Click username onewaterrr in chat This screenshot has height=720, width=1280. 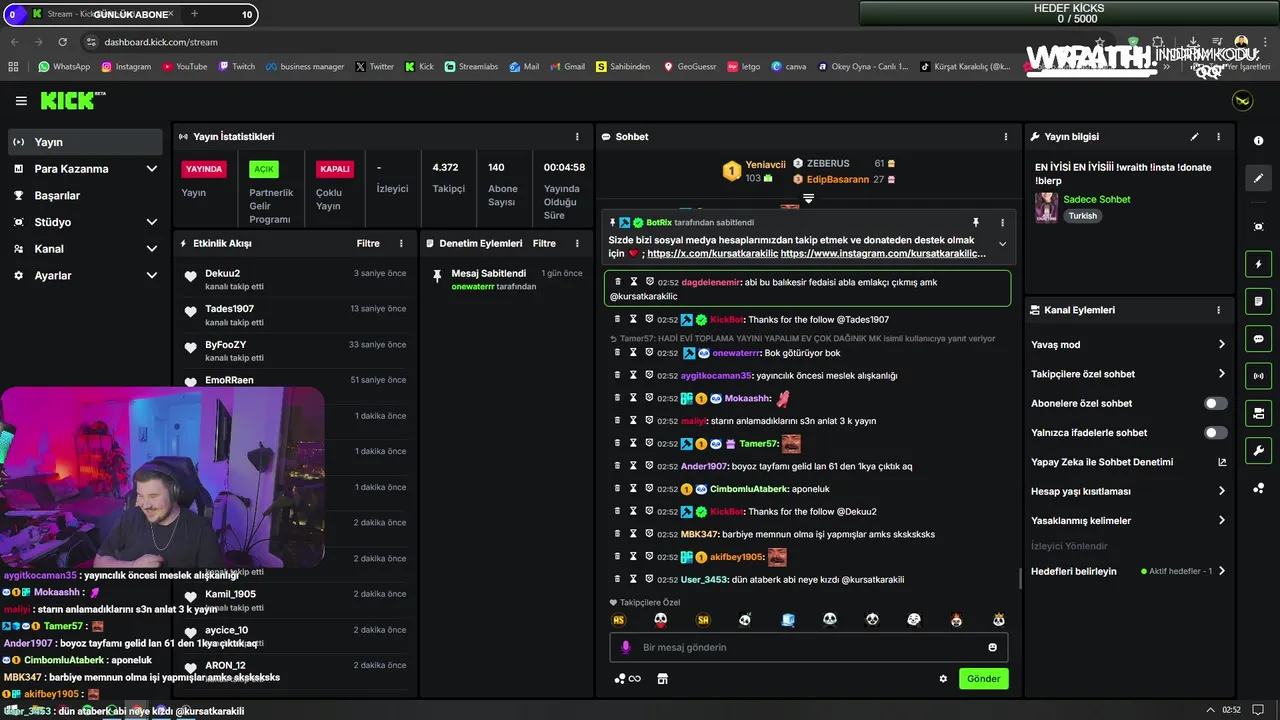(x=736, y=353)
